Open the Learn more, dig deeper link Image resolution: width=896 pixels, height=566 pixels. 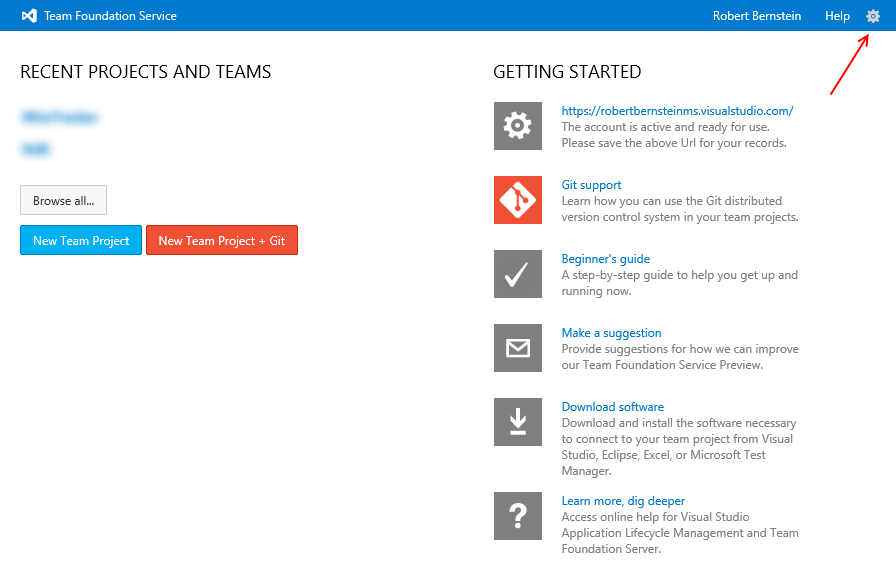click(623, 501)
